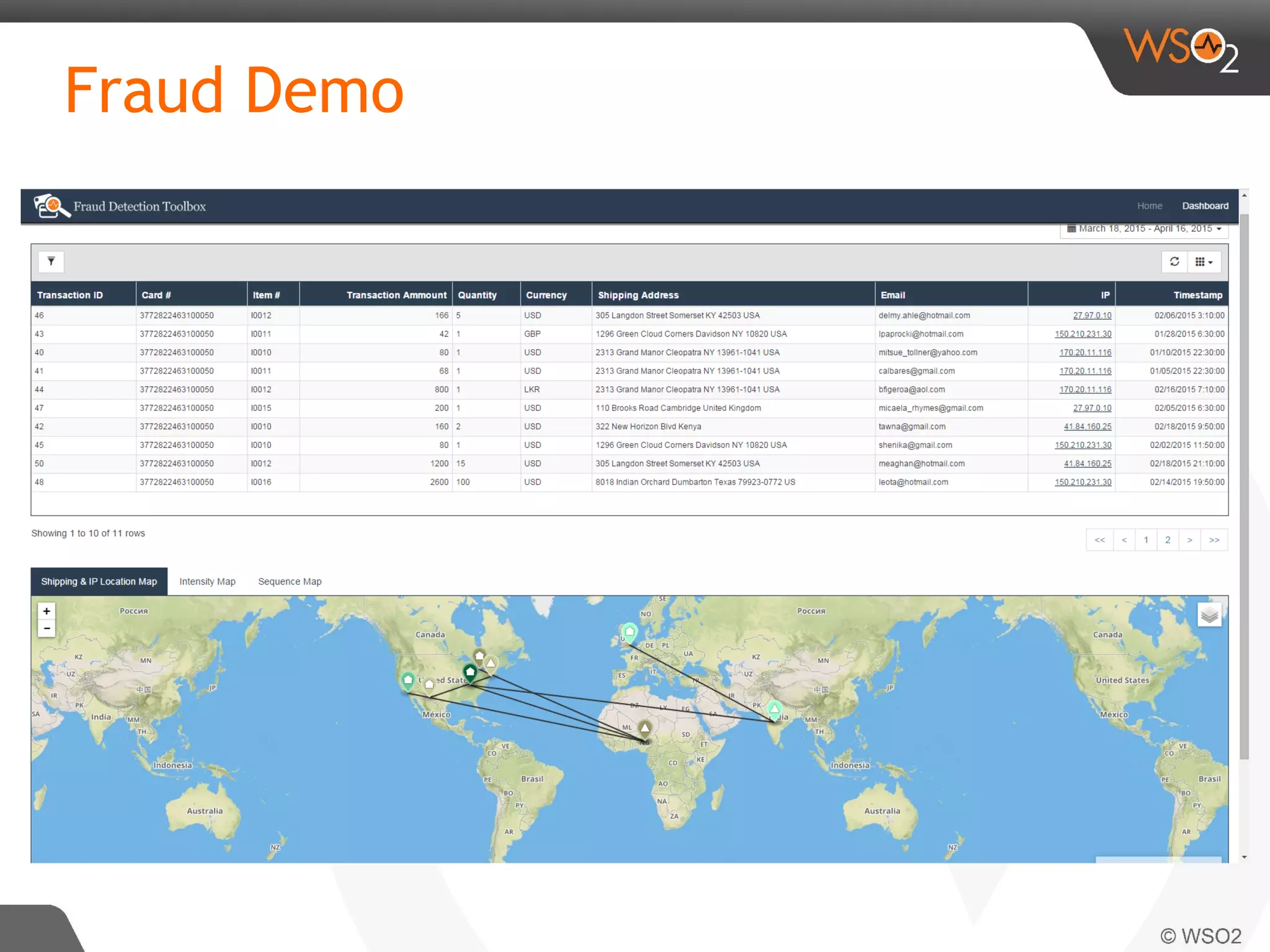Click the scrollbar up arrow

(1243, 195)
